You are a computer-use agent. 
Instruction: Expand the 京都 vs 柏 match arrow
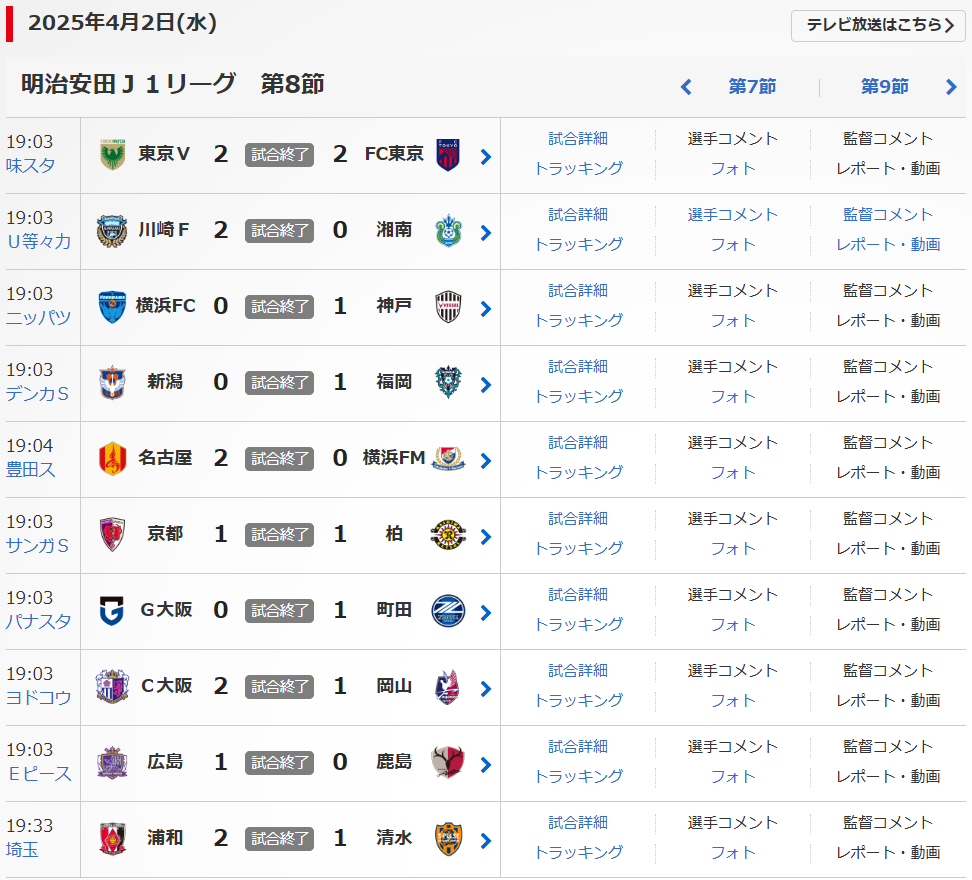pos(486,536)
